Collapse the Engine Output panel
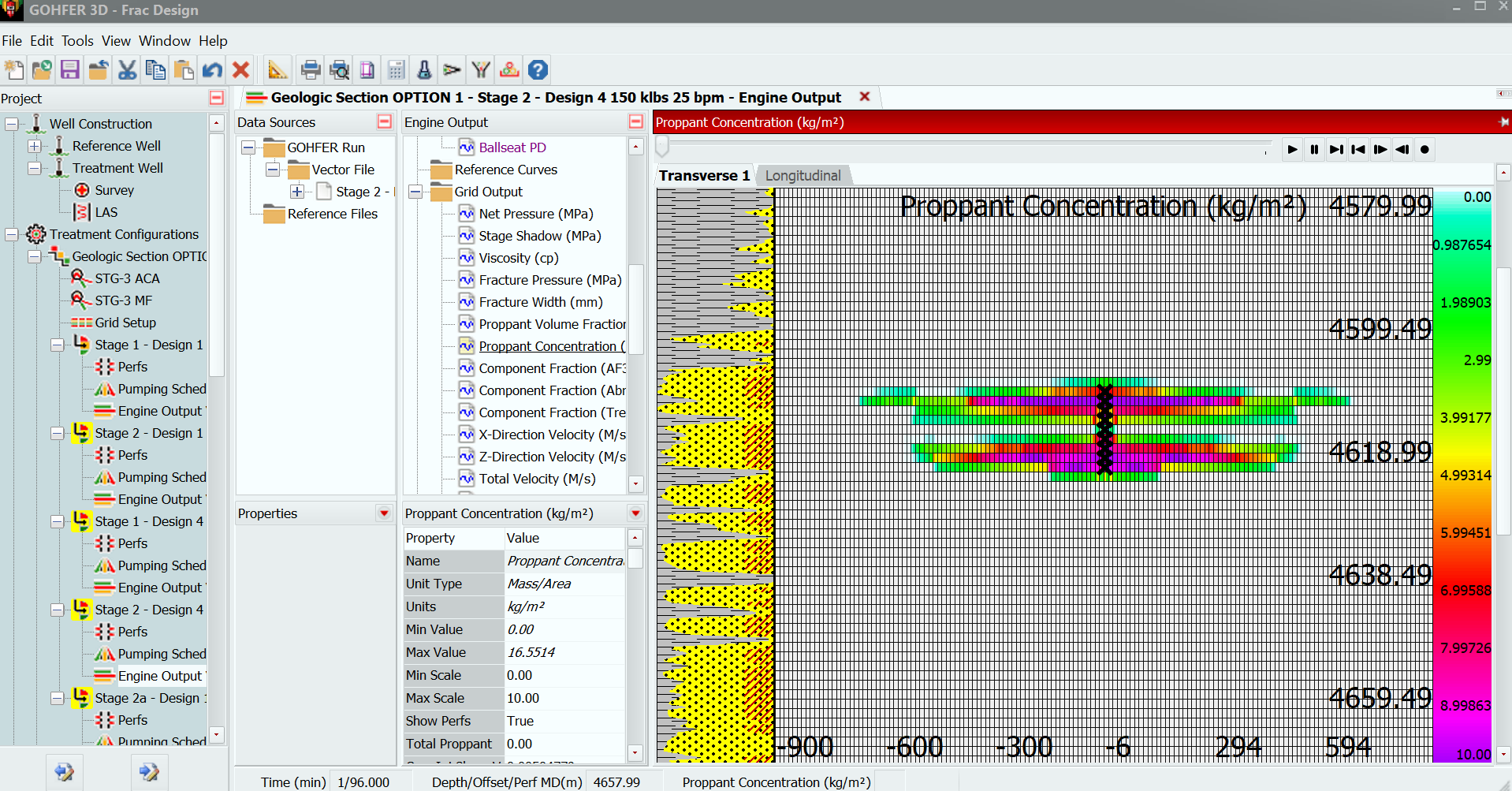Image resolution: width=1512 pixels, height=791 pixels. point(636,121)
